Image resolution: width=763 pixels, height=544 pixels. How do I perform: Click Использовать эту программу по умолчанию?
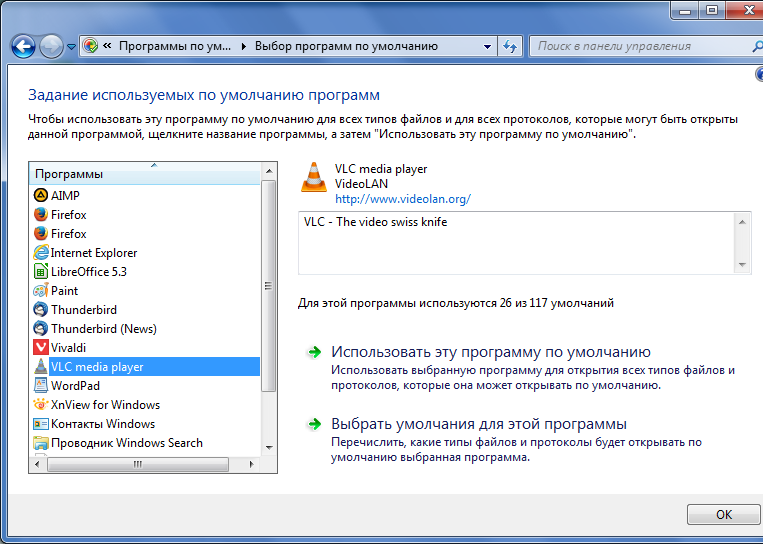(491, 352)
